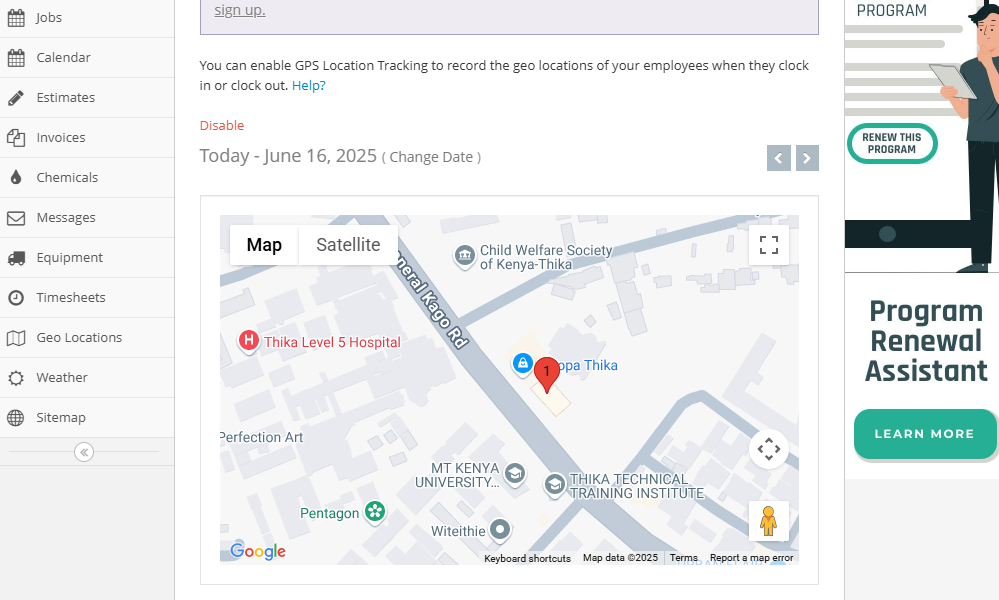Click the Messages envelope icon

click(16, 218)
